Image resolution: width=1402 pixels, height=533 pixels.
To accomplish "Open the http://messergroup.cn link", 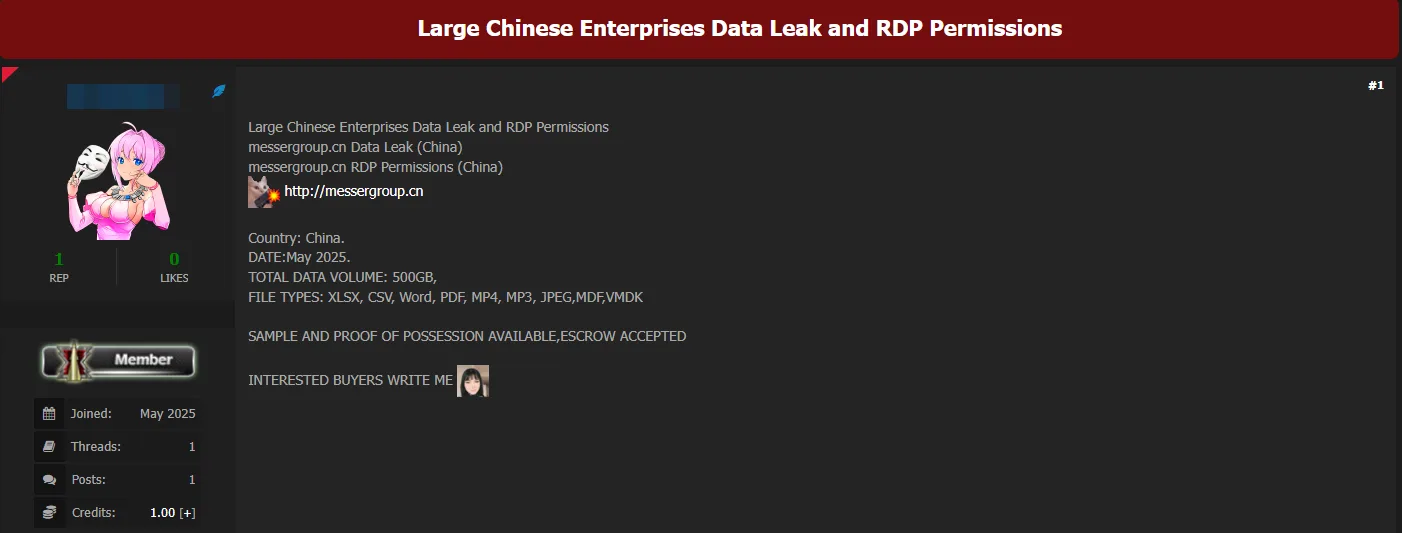I will (x=354, y=191).
